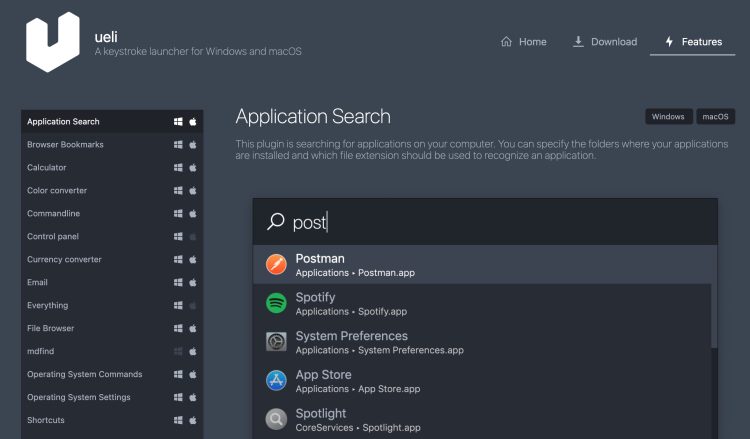Open Browser Bookmarks in the sidebar

[x=65, y=145]
